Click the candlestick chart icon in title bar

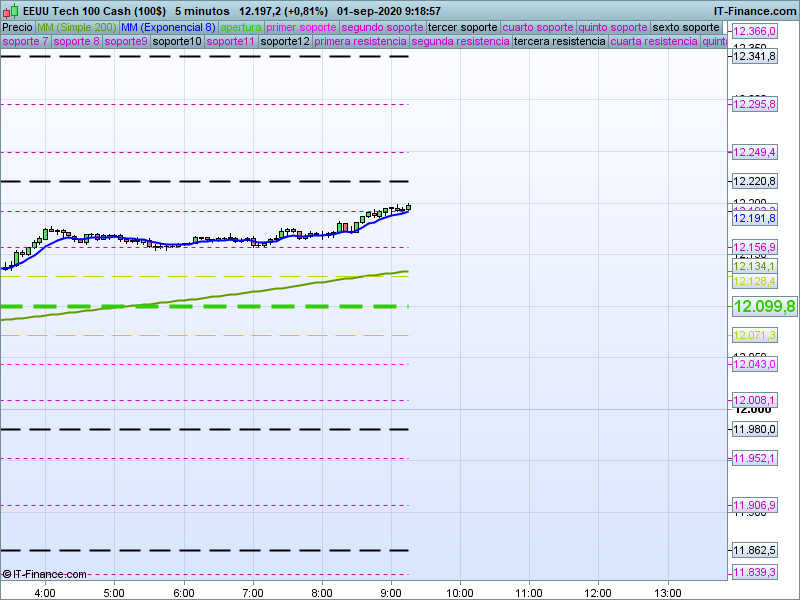click(x=10, y=10)
